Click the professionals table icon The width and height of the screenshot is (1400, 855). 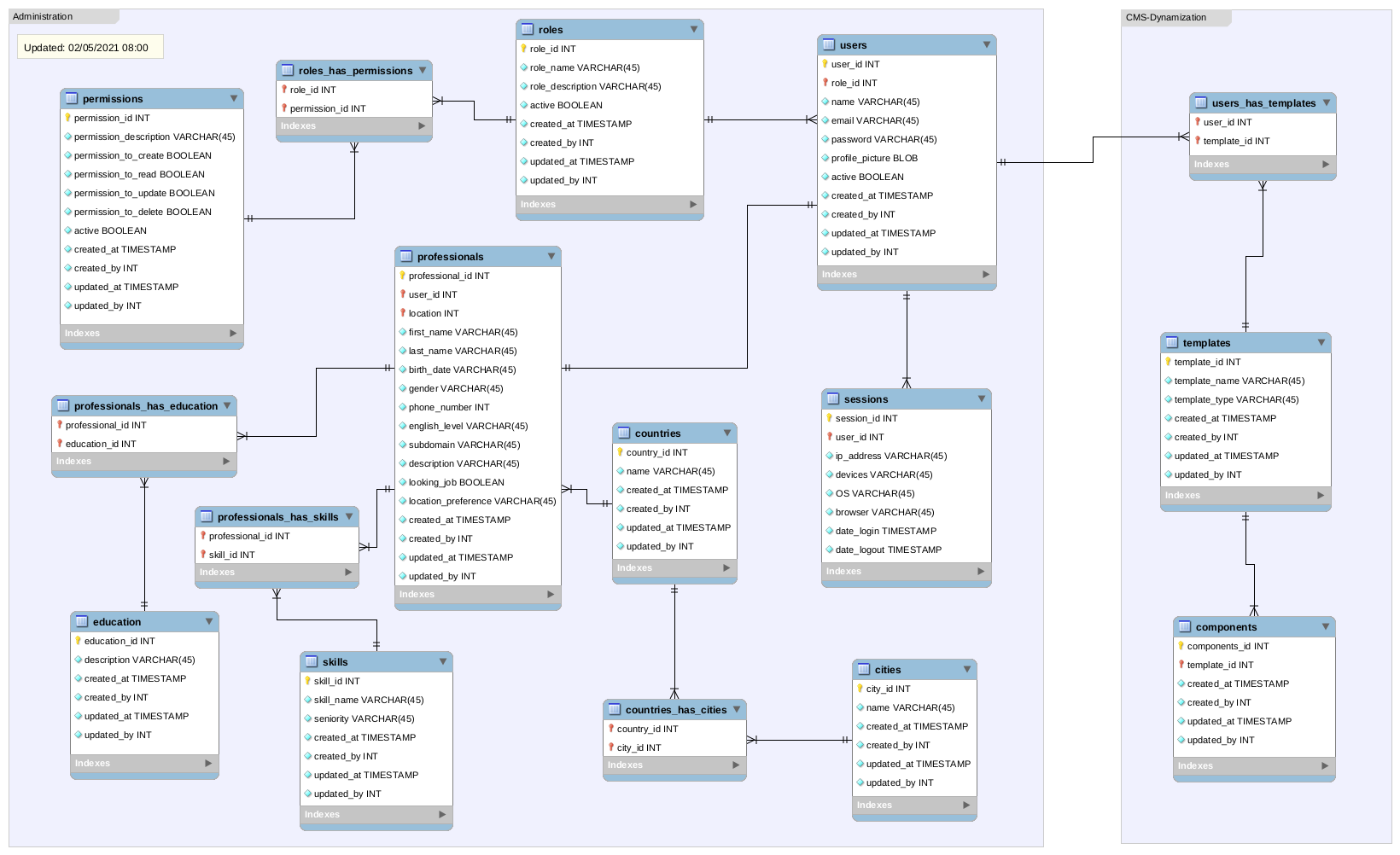pyautogui.click(x=406, y=257)
